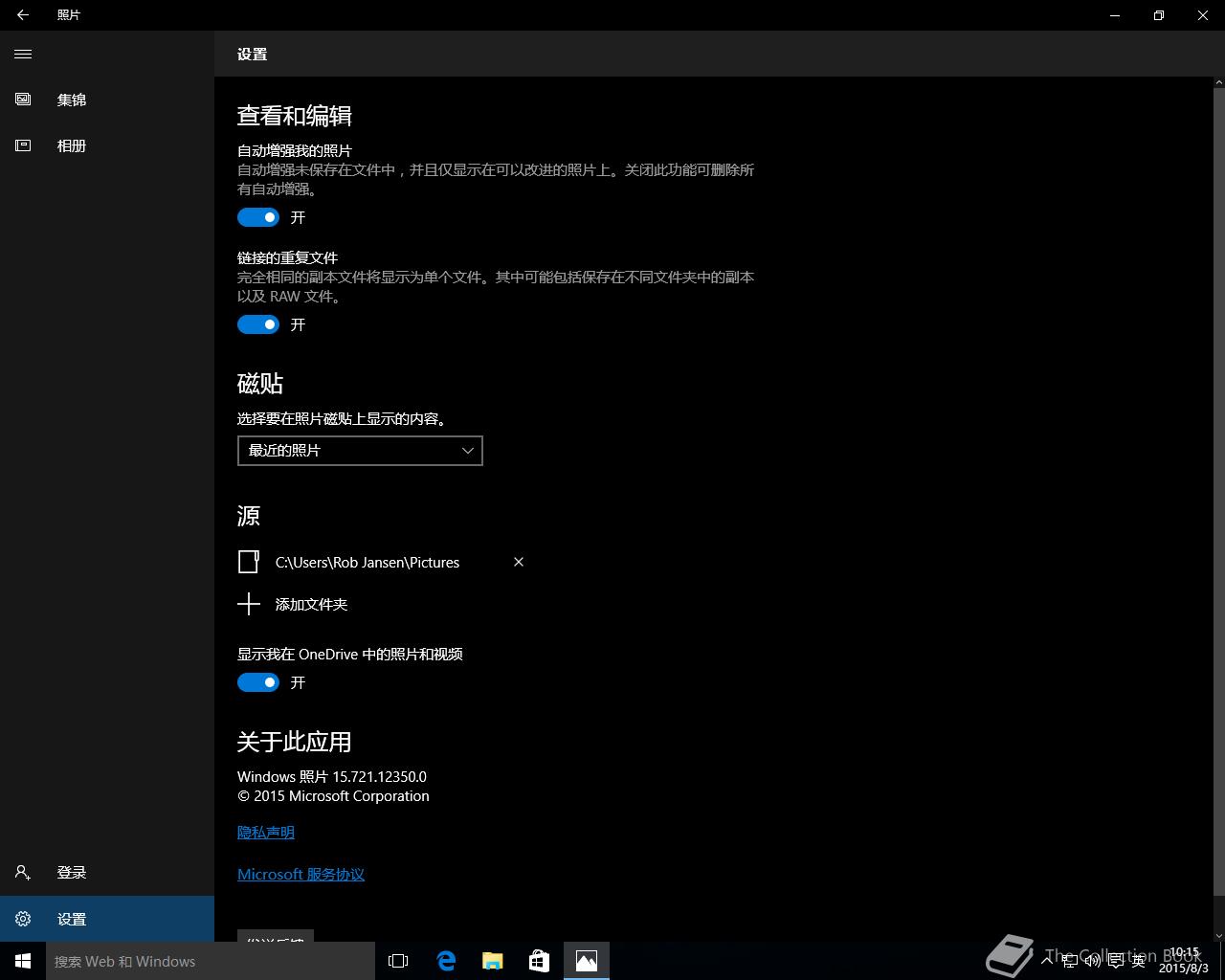
Task: Click the Windows Start button
Action: [23, 961]
